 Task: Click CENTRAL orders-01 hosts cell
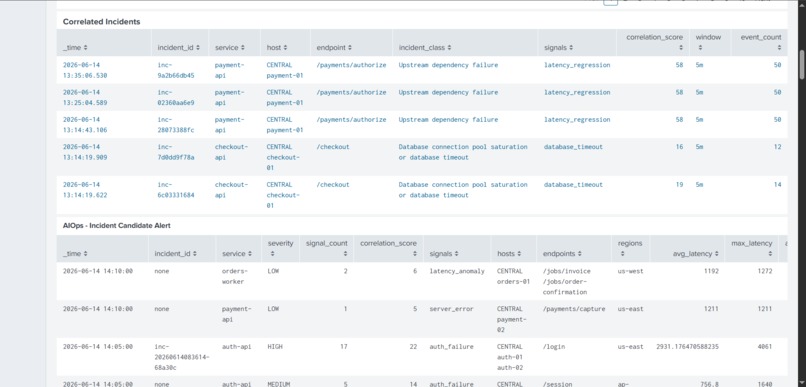coord(514,276)
